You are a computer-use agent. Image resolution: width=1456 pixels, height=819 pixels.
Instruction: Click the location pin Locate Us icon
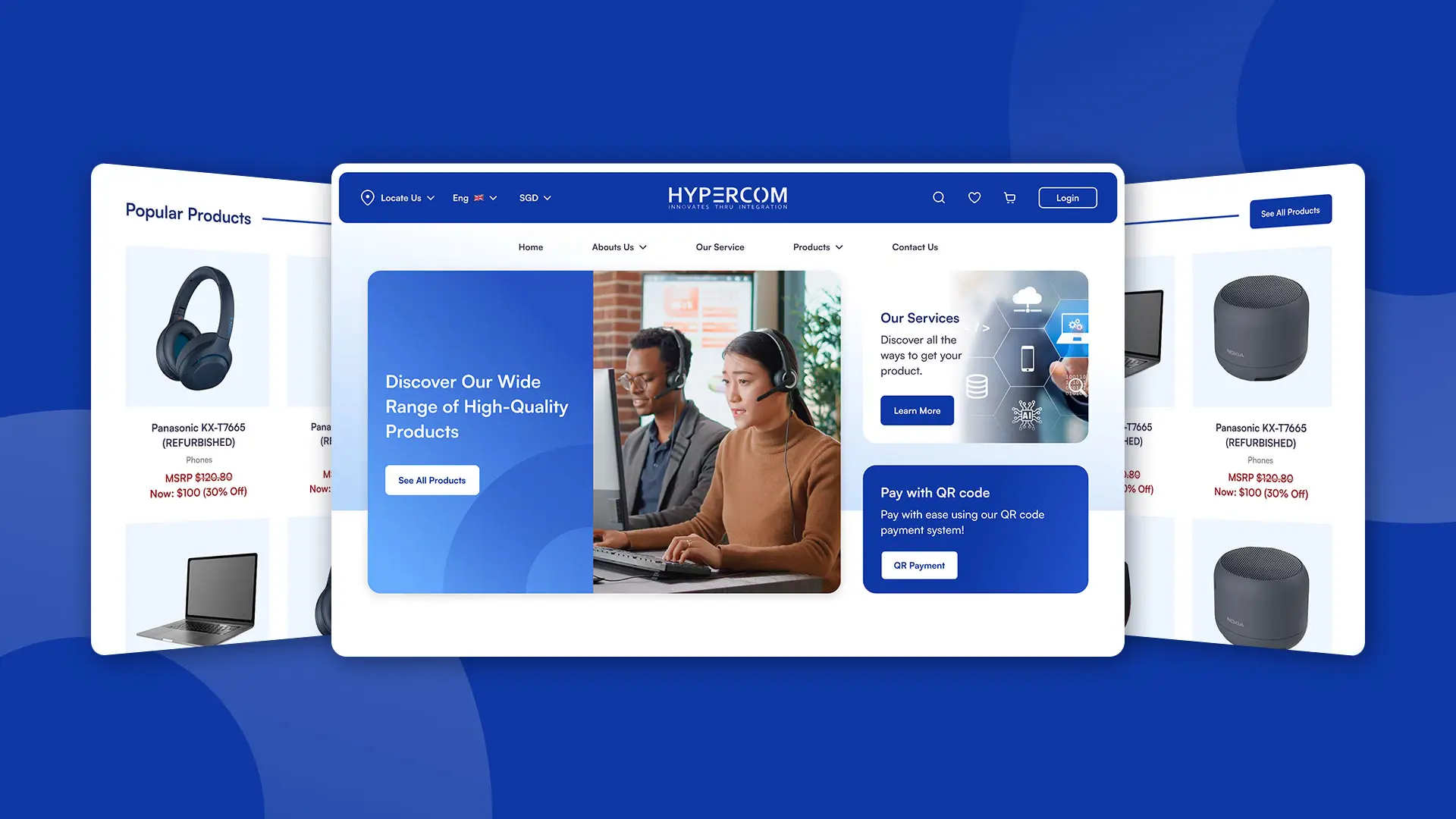(x=366, y=197)
